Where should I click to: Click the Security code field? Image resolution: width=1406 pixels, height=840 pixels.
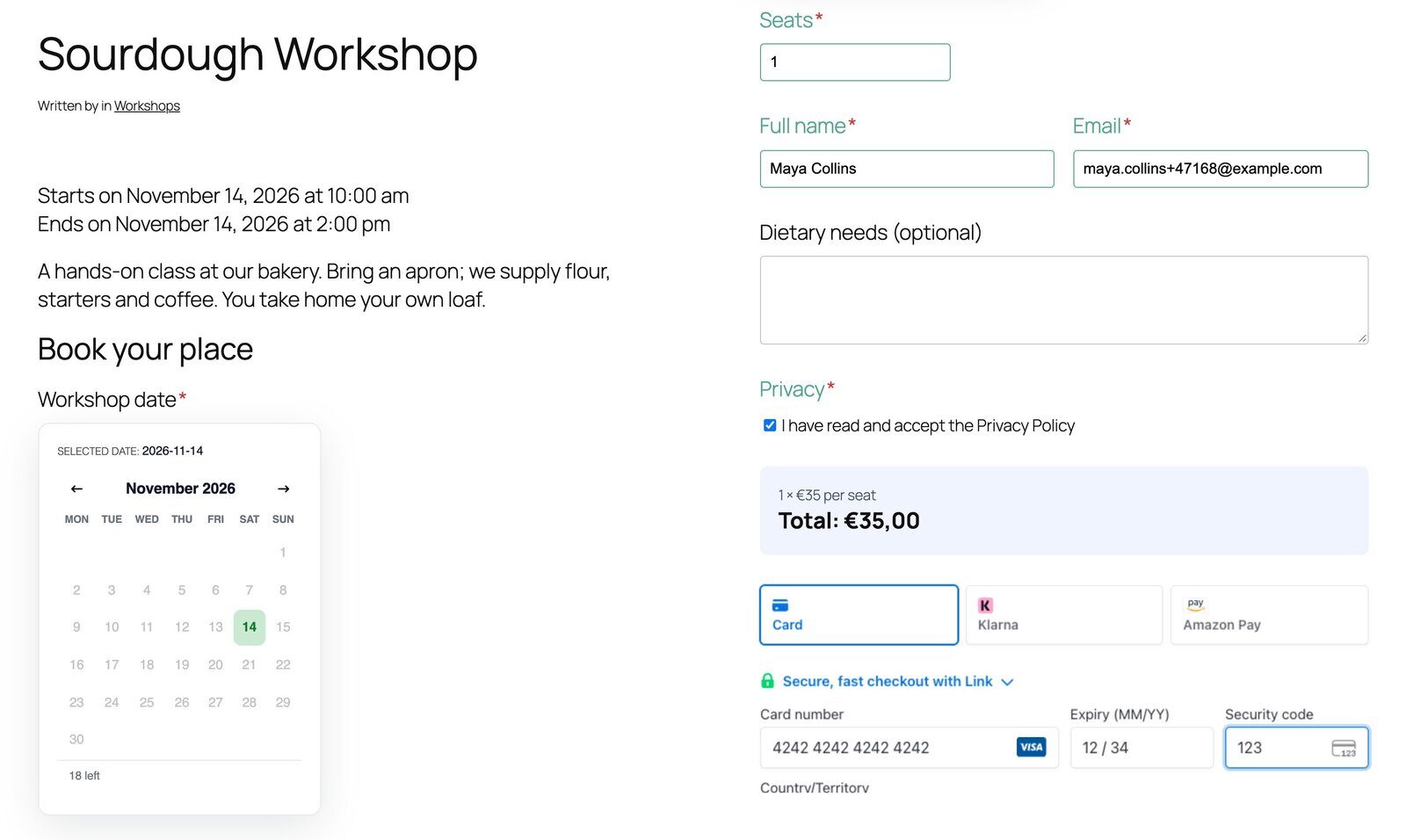pyautogui.click(x=1296, y=748)
